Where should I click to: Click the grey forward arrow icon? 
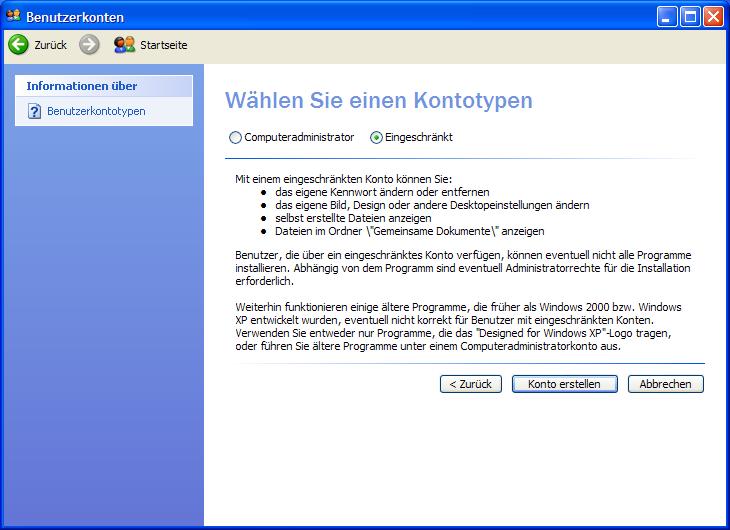click(89, 45)
